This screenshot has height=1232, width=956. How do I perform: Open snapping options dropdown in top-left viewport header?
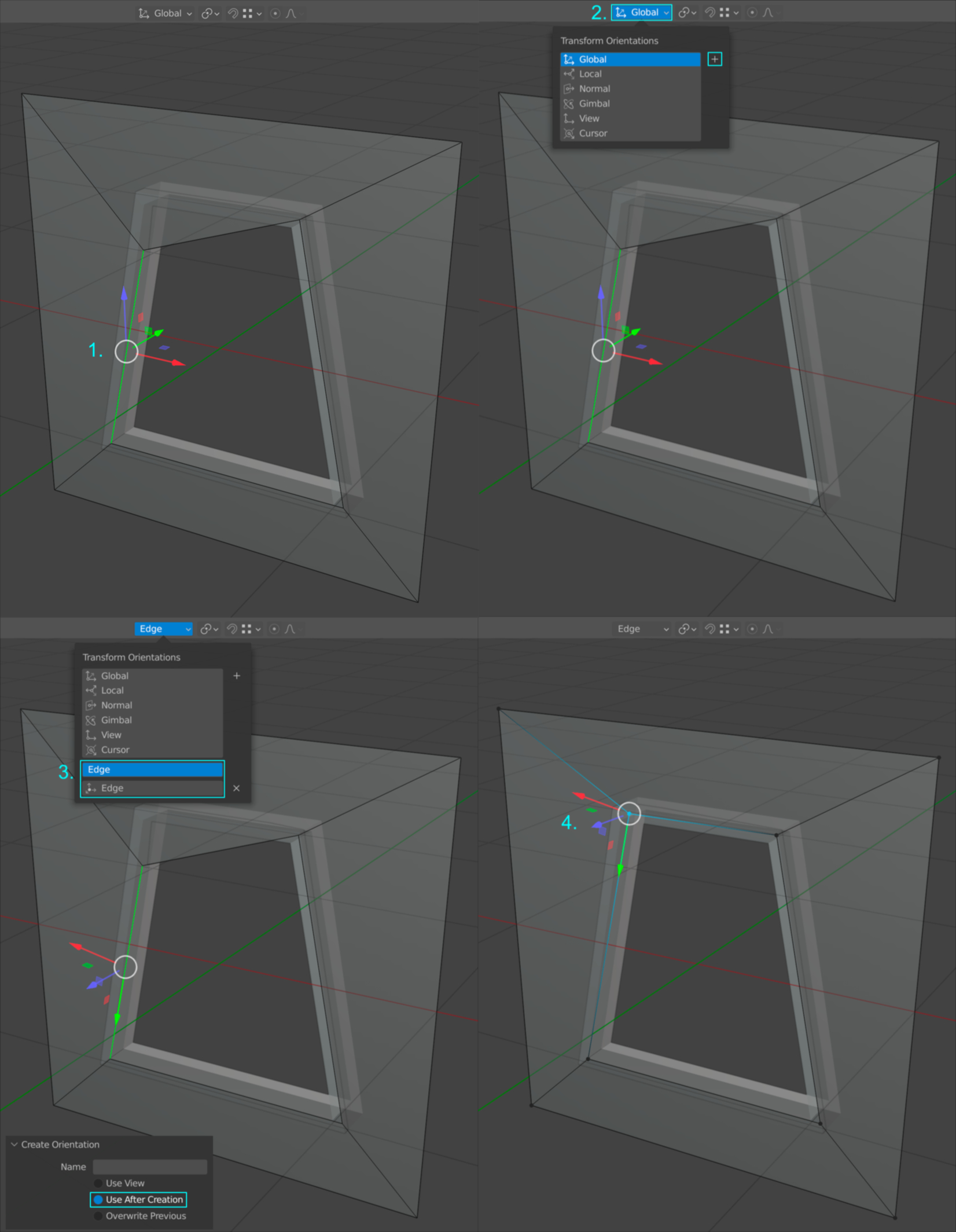252,13
